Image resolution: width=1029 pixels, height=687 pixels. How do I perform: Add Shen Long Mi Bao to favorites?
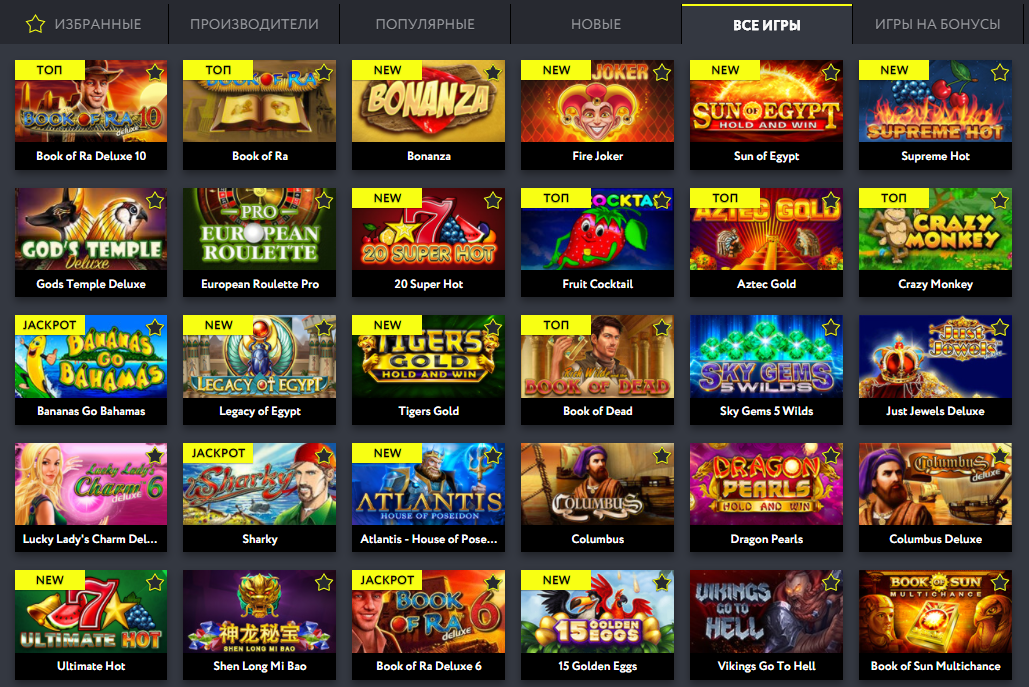324,582
